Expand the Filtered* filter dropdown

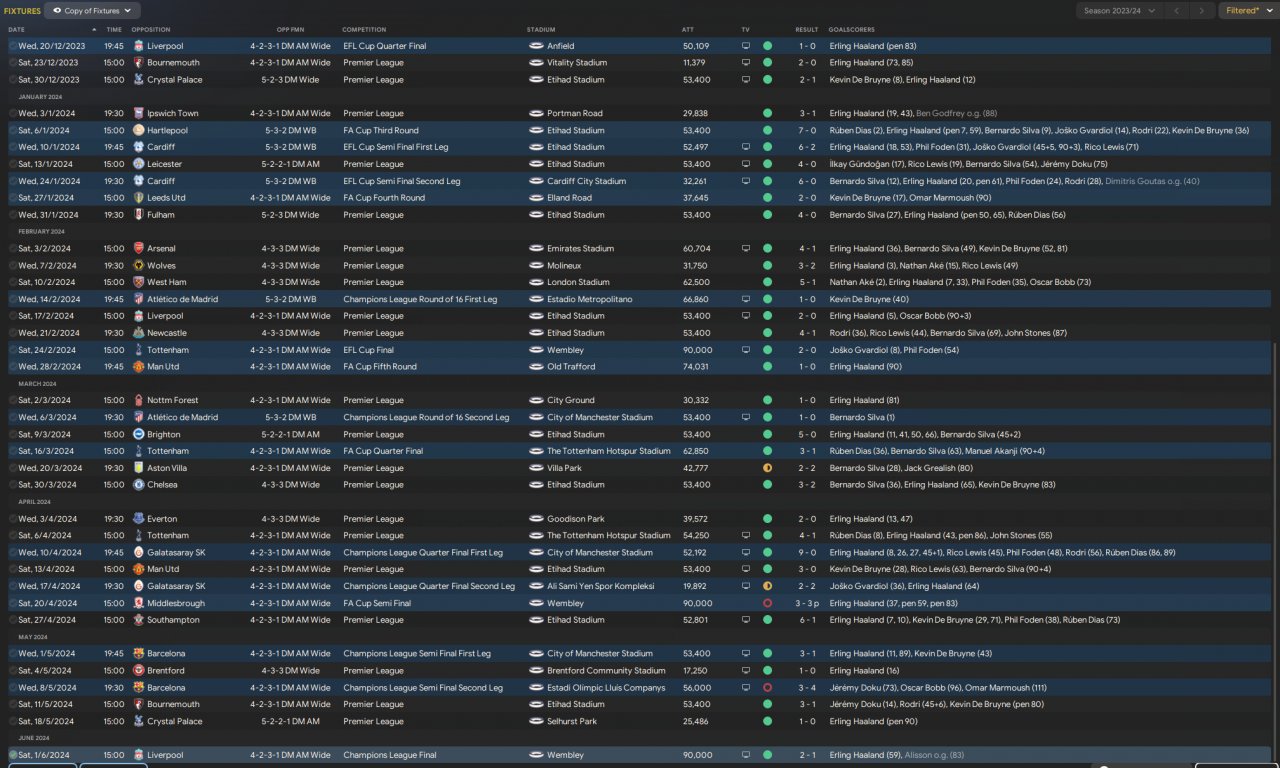[x=1248, y=11]
